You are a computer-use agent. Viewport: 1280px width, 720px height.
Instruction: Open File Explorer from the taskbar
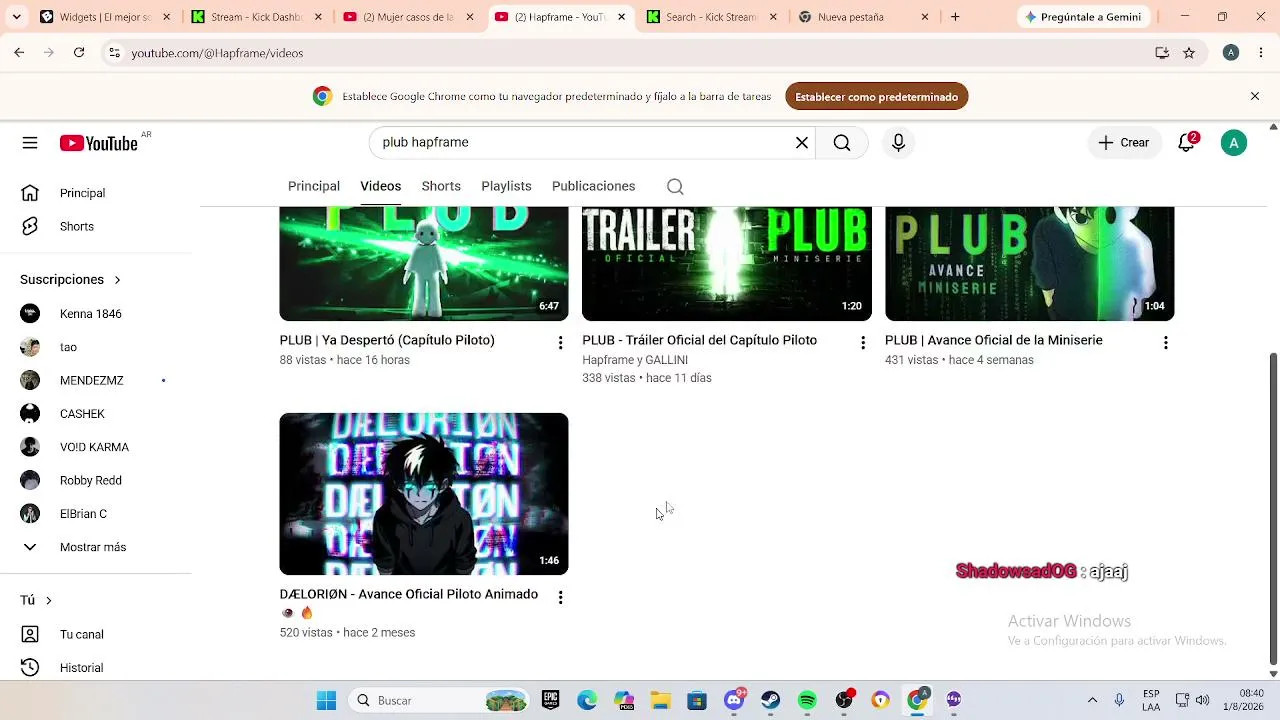pyautogui.click(x=660, y=700)
